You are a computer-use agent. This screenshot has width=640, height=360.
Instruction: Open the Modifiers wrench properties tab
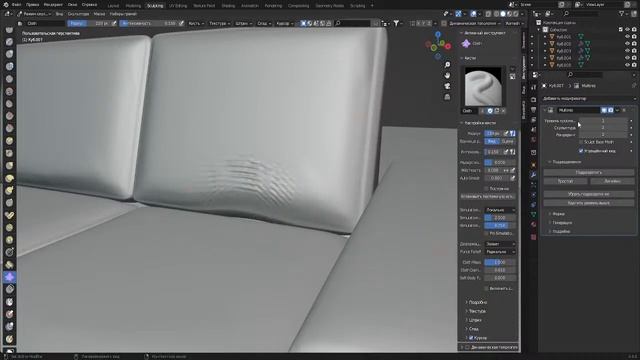tap(533, 175)
